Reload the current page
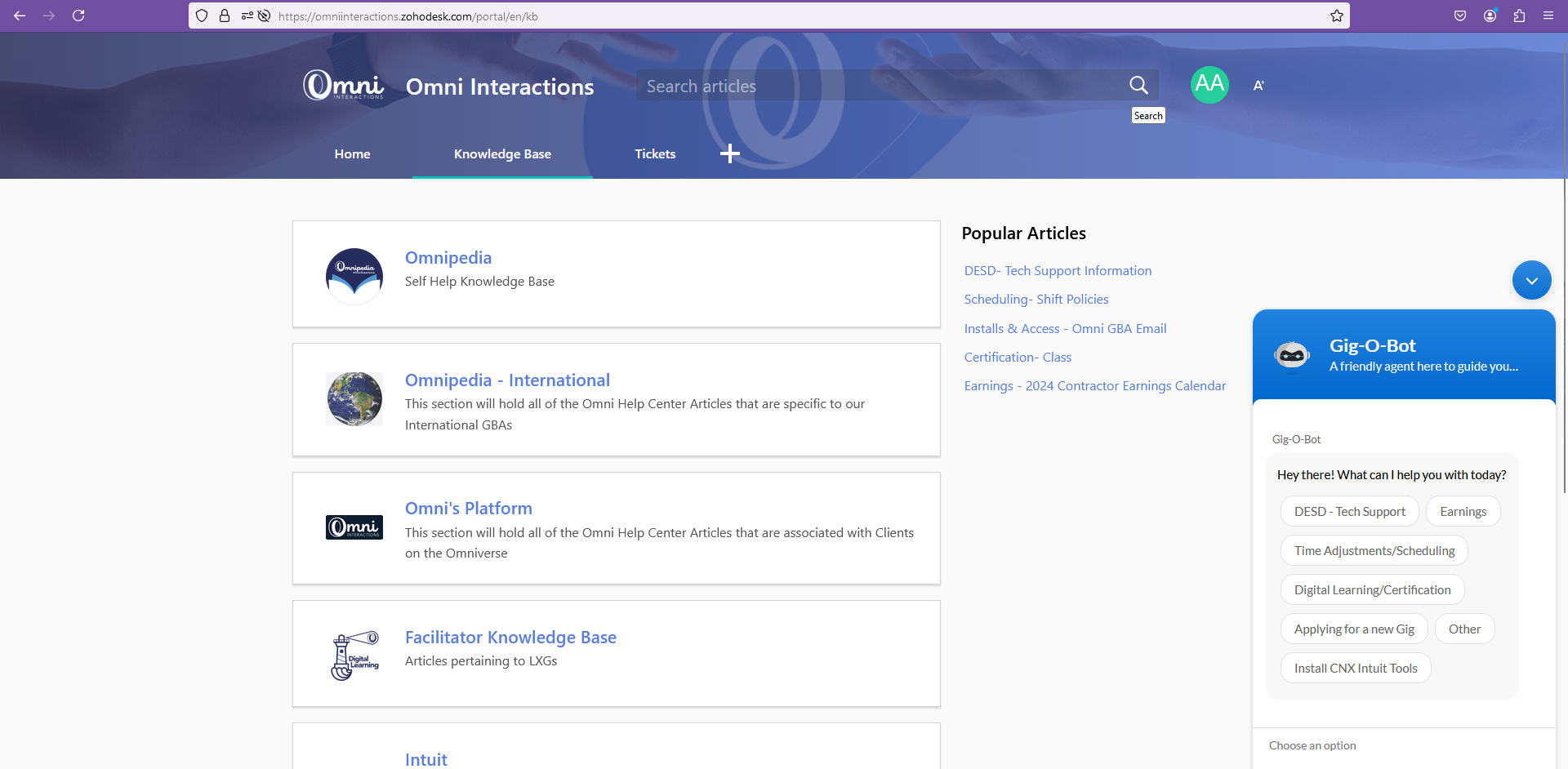Image resolution: width=1568 pixels, height=769 pixels. click(x=78, y=16)
